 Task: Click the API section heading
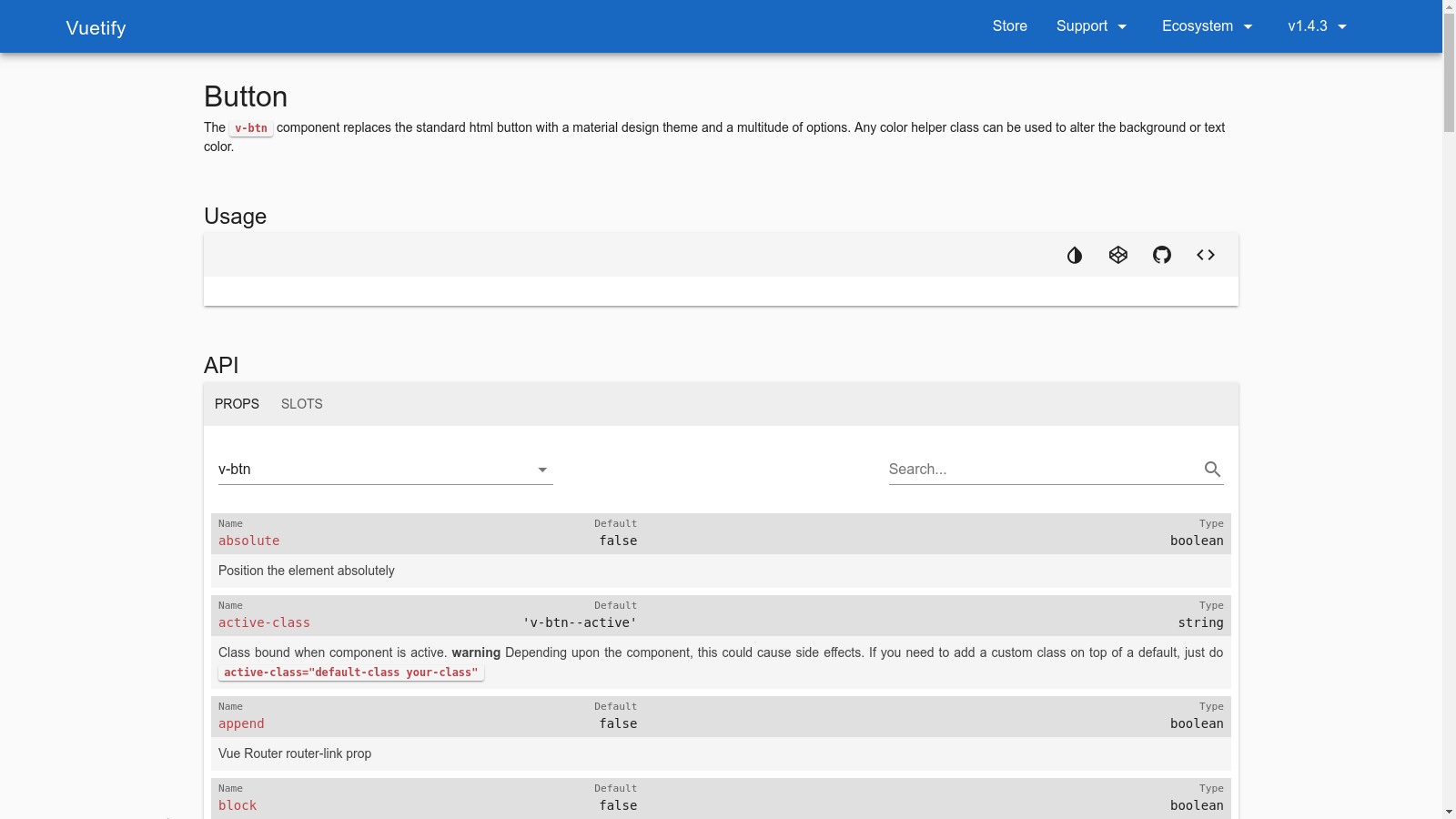221,366
